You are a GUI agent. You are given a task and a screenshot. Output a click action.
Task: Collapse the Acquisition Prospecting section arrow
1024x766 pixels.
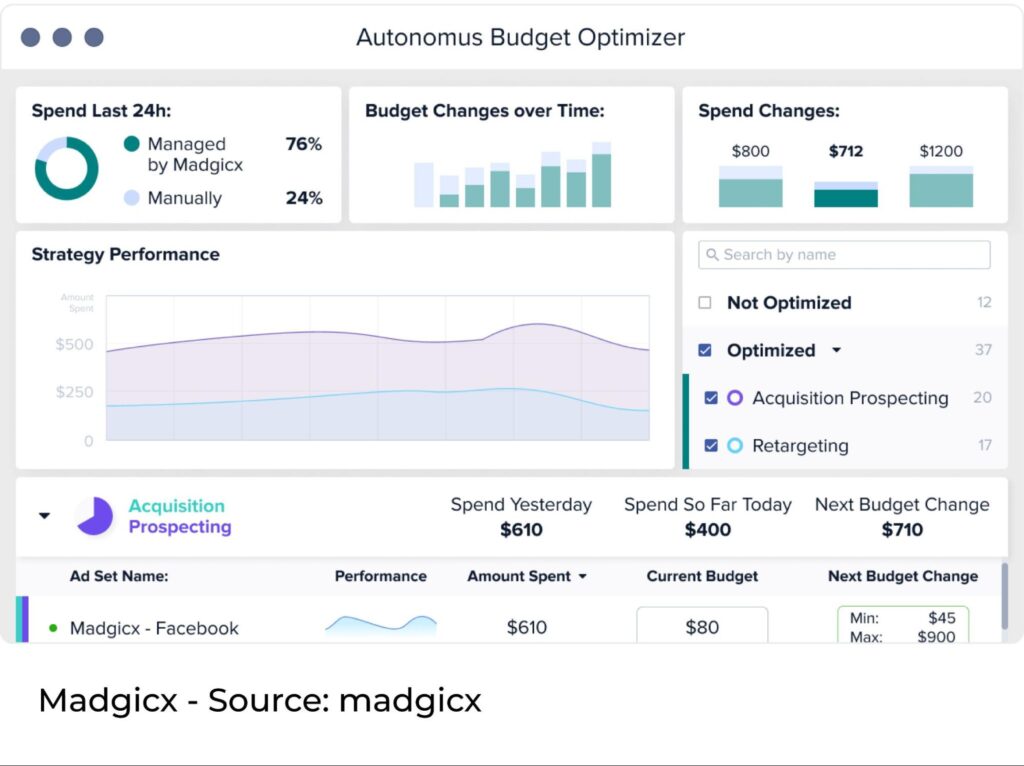tap(44, 516)
